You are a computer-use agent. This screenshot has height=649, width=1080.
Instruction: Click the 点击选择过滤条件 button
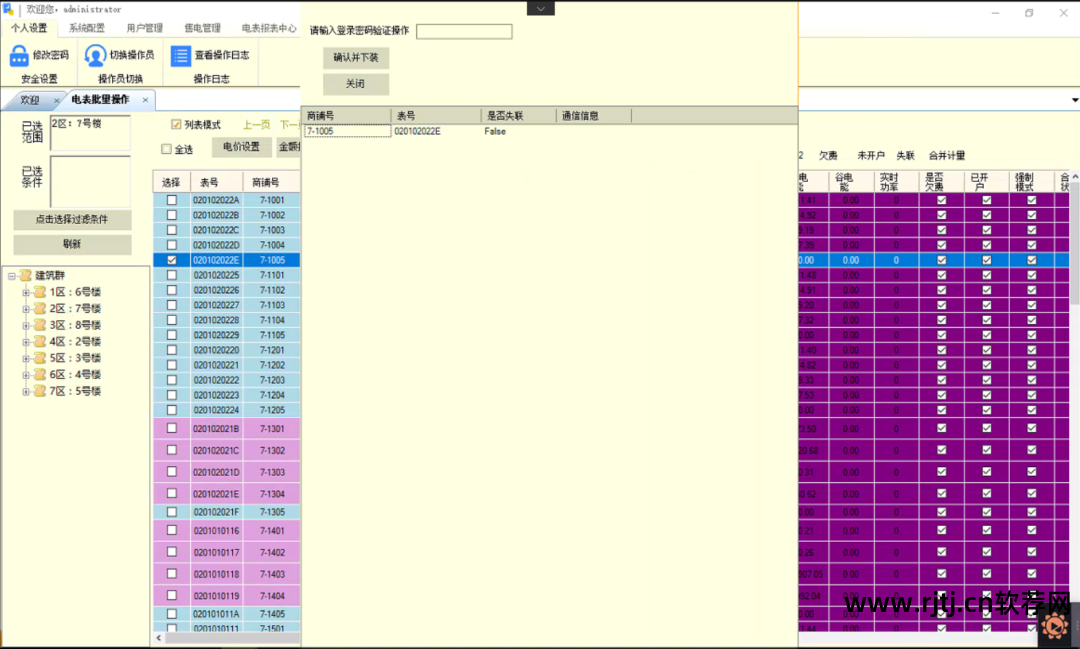(x=72, y=220)
